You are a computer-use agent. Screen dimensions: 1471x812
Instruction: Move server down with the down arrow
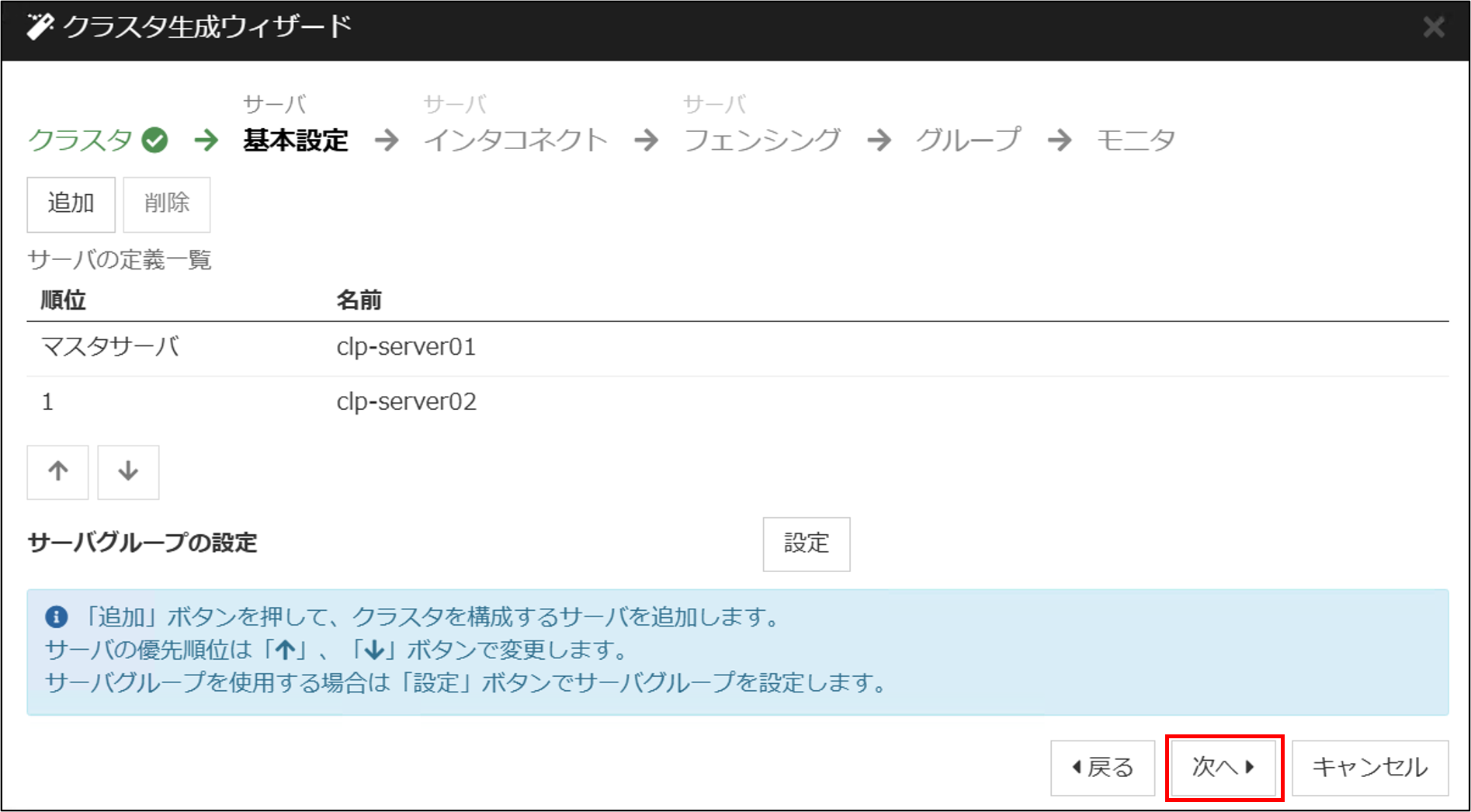pyautogui.click(x=128, y=472)
